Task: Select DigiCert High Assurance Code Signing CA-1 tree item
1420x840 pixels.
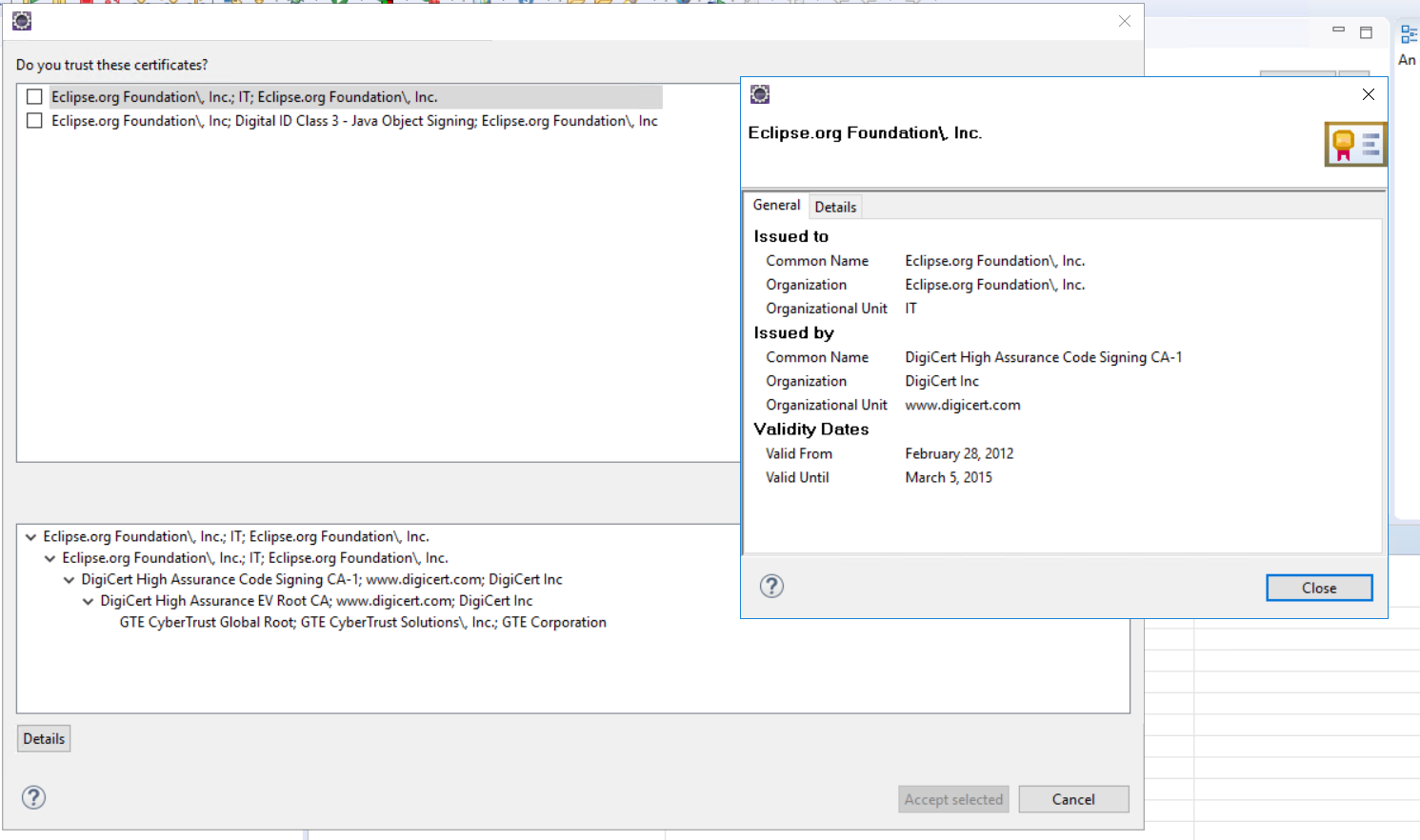Action: pyautogui.click(x=322, y=579)
